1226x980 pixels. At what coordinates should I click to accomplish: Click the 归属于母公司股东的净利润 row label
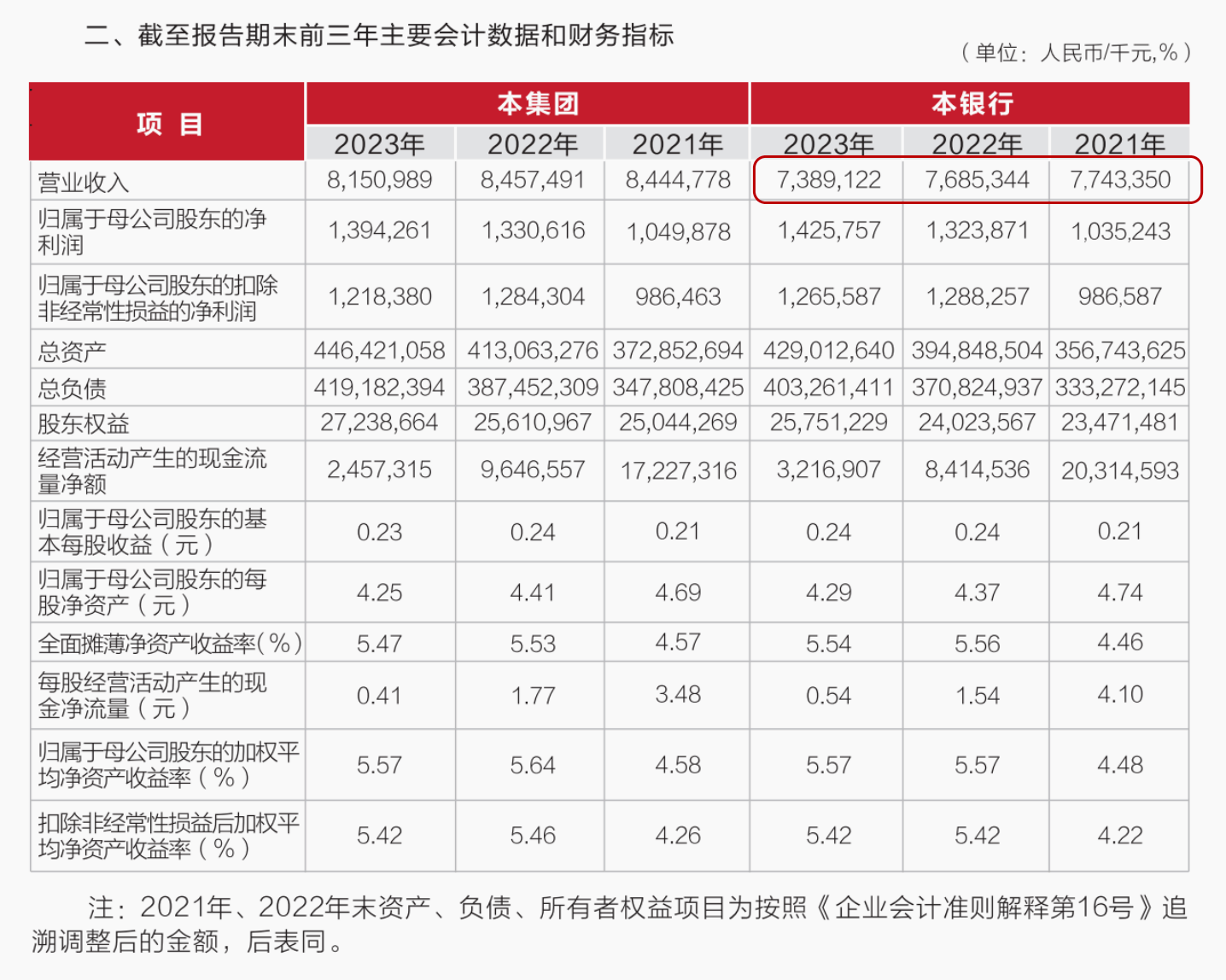(x=154, y=230)
